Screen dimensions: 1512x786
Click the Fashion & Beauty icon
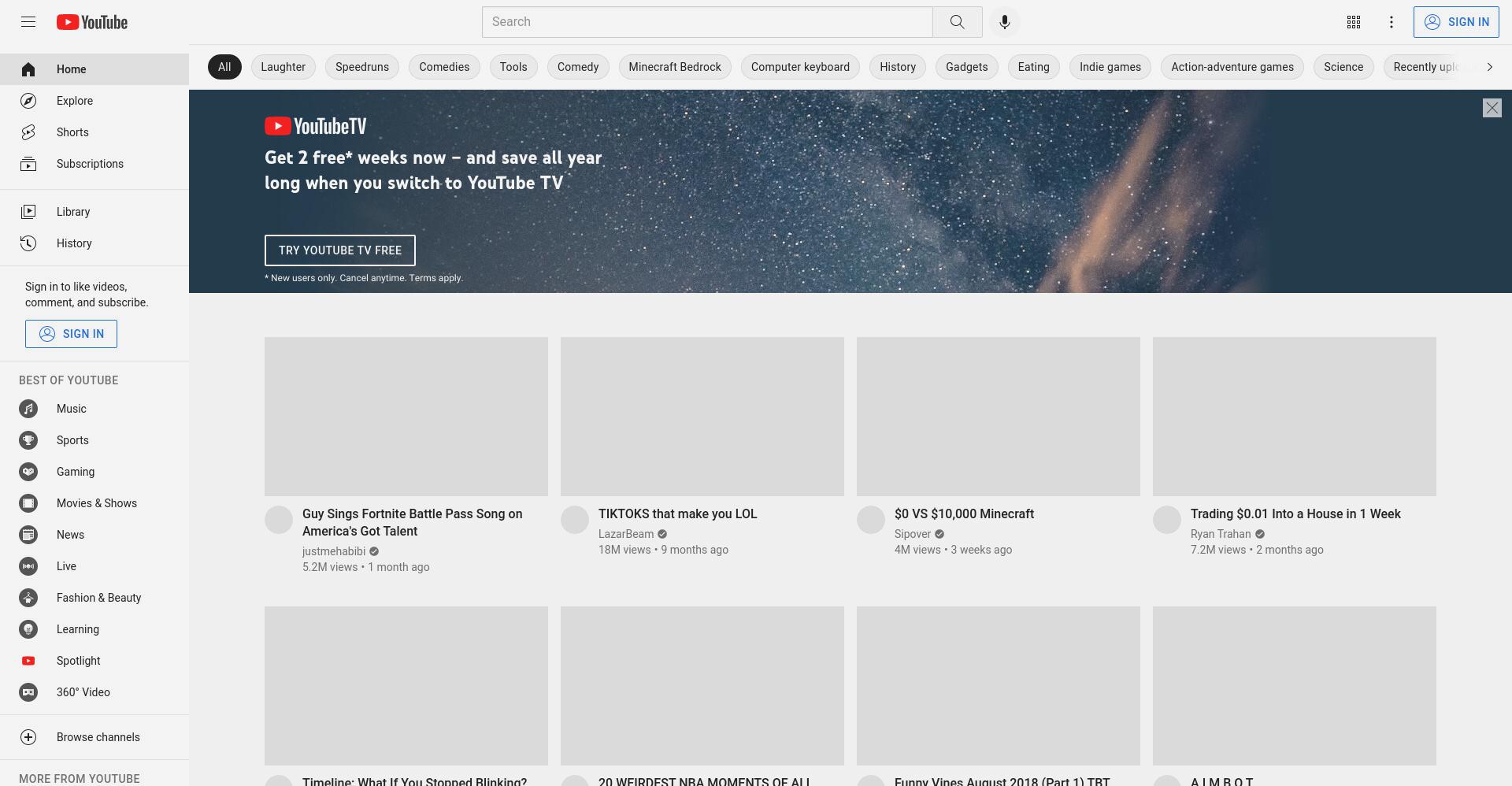tap(28, 598)
